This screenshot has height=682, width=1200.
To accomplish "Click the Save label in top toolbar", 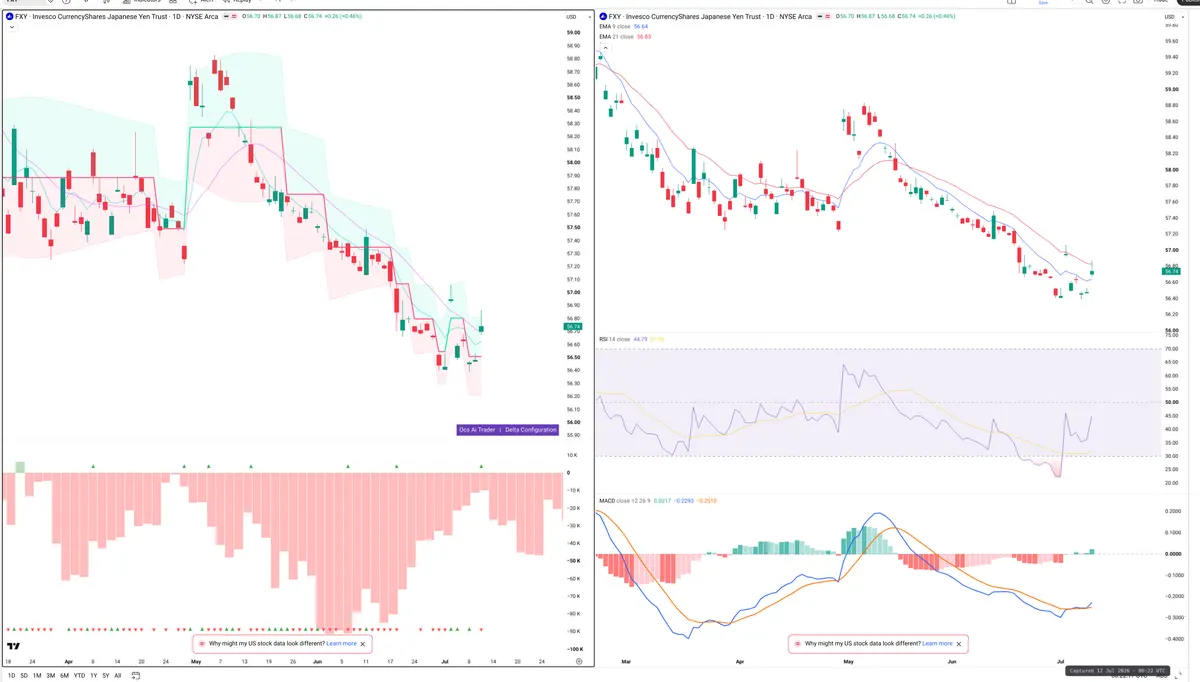I will coord(1045,3).
